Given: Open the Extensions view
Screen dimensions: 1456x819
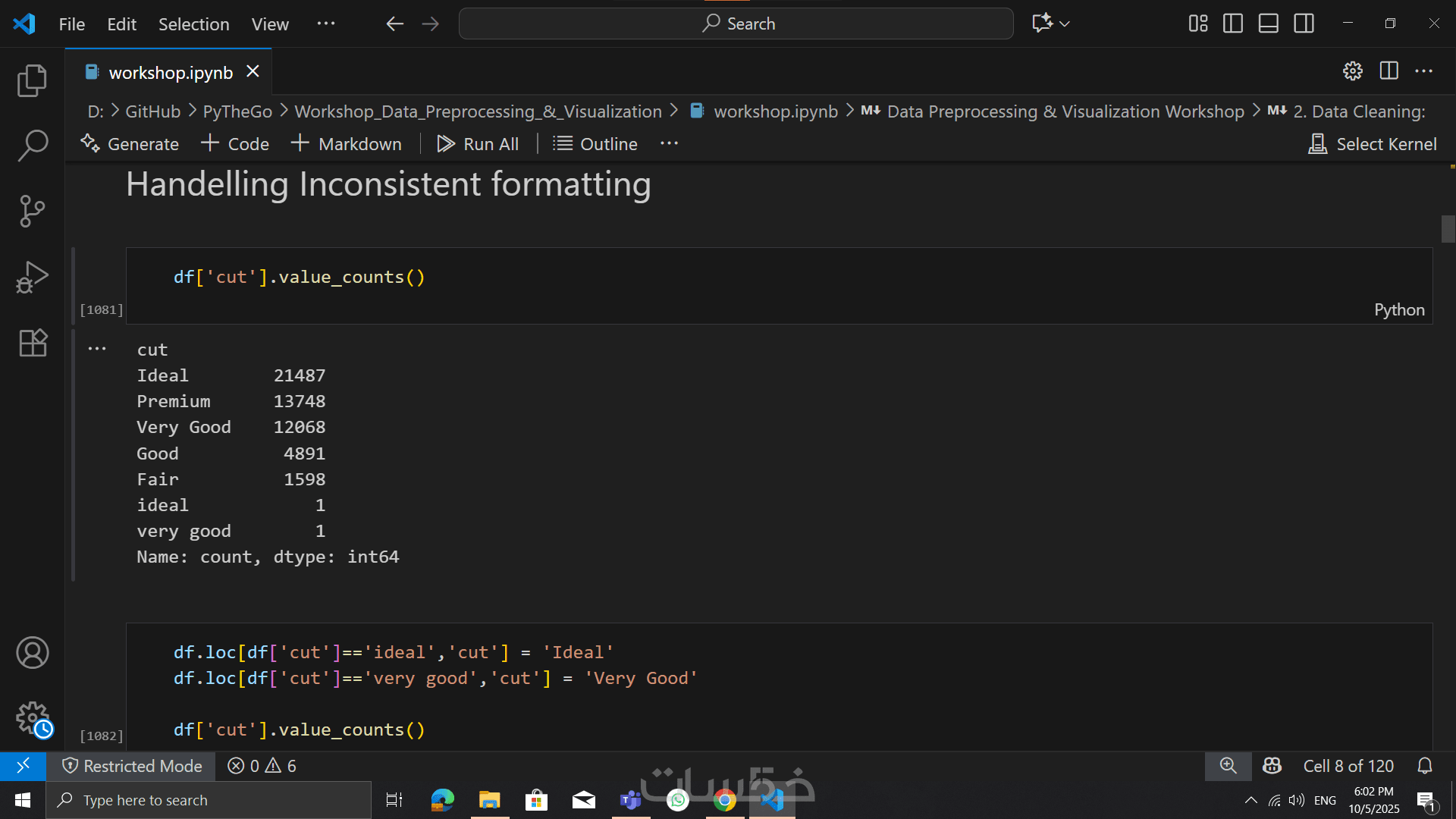Looking at the screenshot, I should (32, 343).
